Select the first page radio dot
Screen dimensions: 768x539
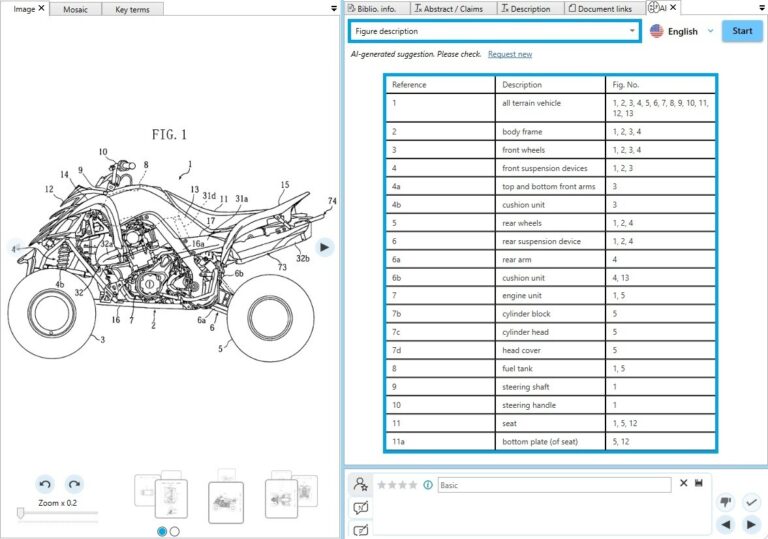coord(162,531)
